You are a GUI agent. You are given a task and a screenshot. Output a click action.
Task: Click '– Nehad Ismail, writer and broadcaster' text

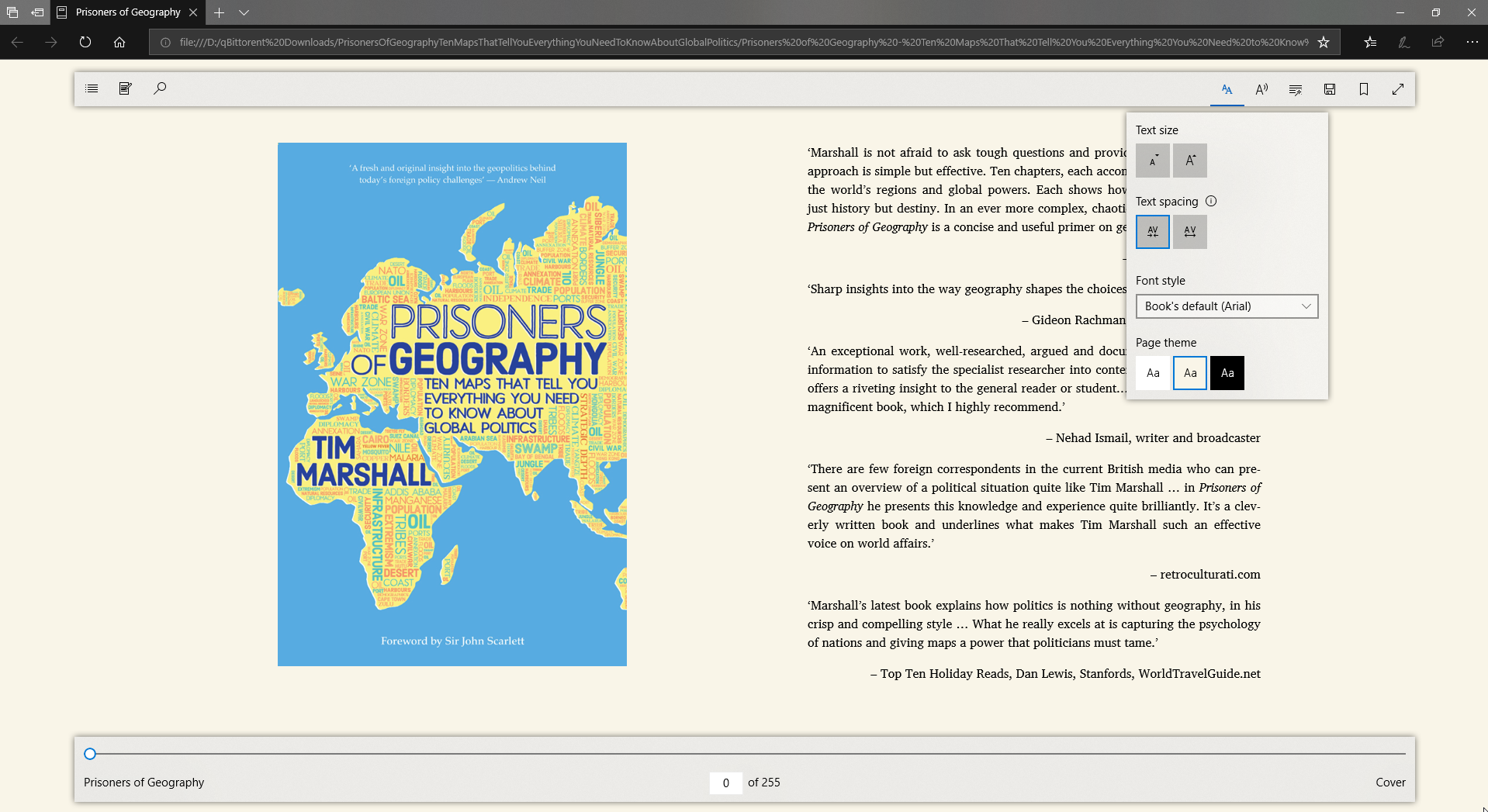[x=1153, y=438]
